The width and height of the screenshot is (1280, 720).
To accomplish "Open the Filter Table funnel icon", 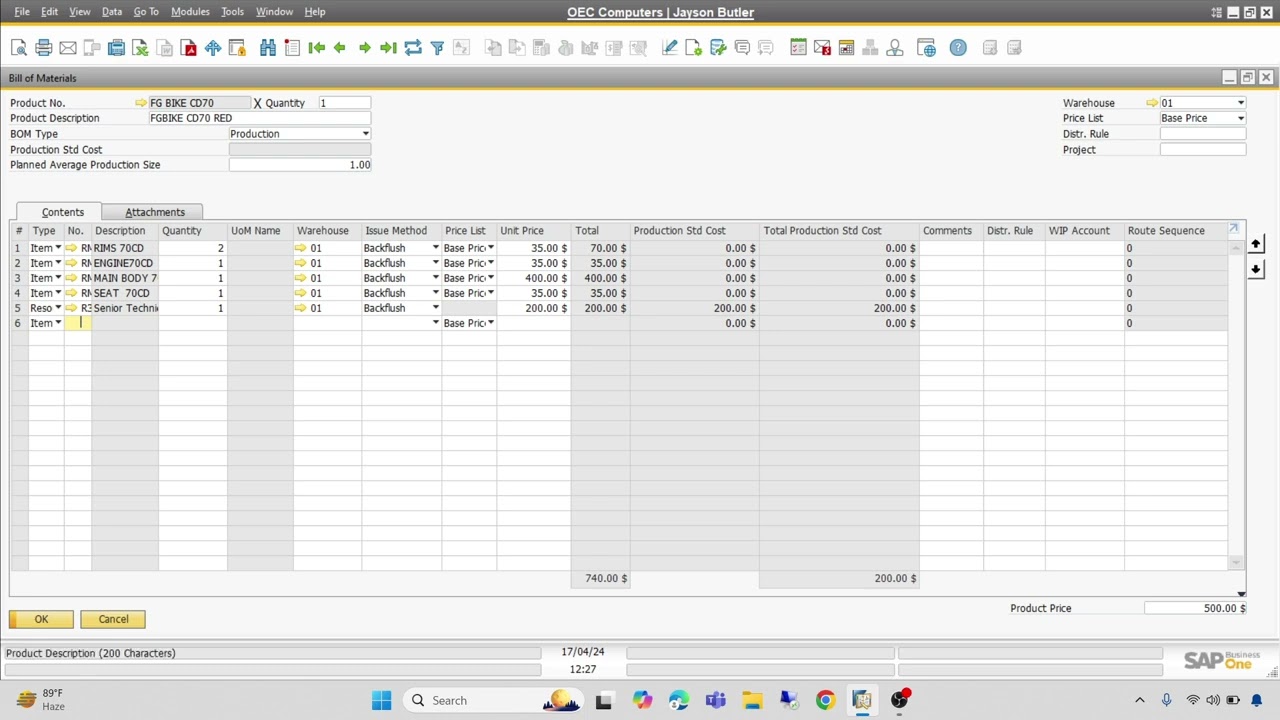I will (437, 48).
